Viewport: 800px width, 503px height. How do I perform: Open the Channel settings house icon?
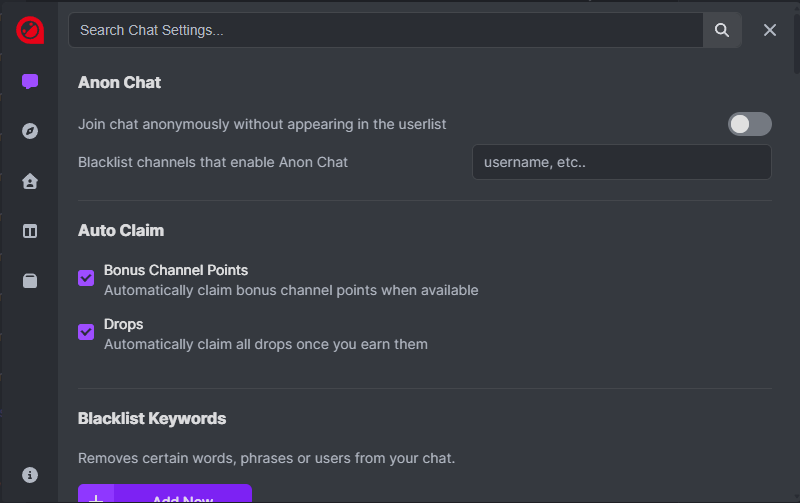click(x=30, y=181)
